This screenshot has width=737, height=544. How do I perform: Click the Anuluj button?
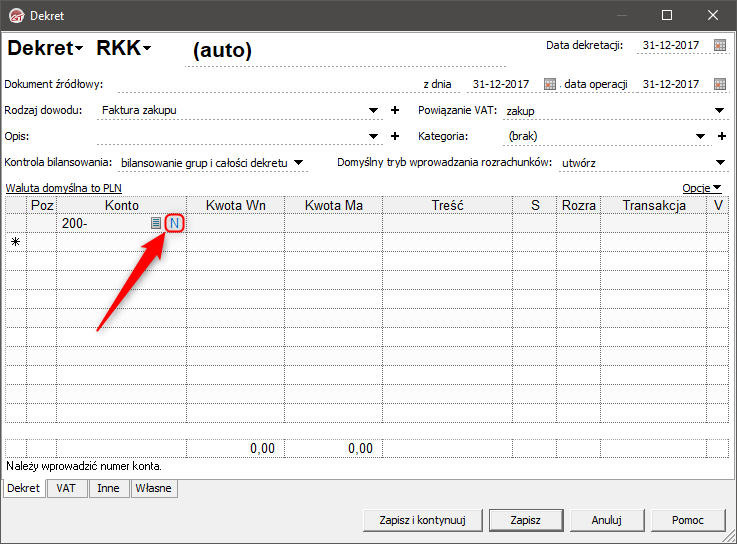click(x=606, y=520)
